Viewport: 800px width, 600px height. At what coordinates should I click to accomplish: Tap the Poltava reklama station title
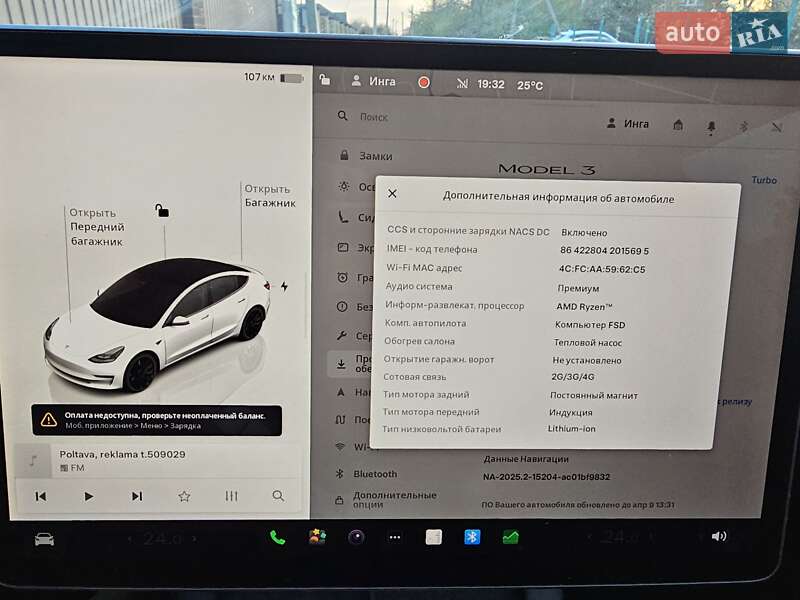click(122, 454)
